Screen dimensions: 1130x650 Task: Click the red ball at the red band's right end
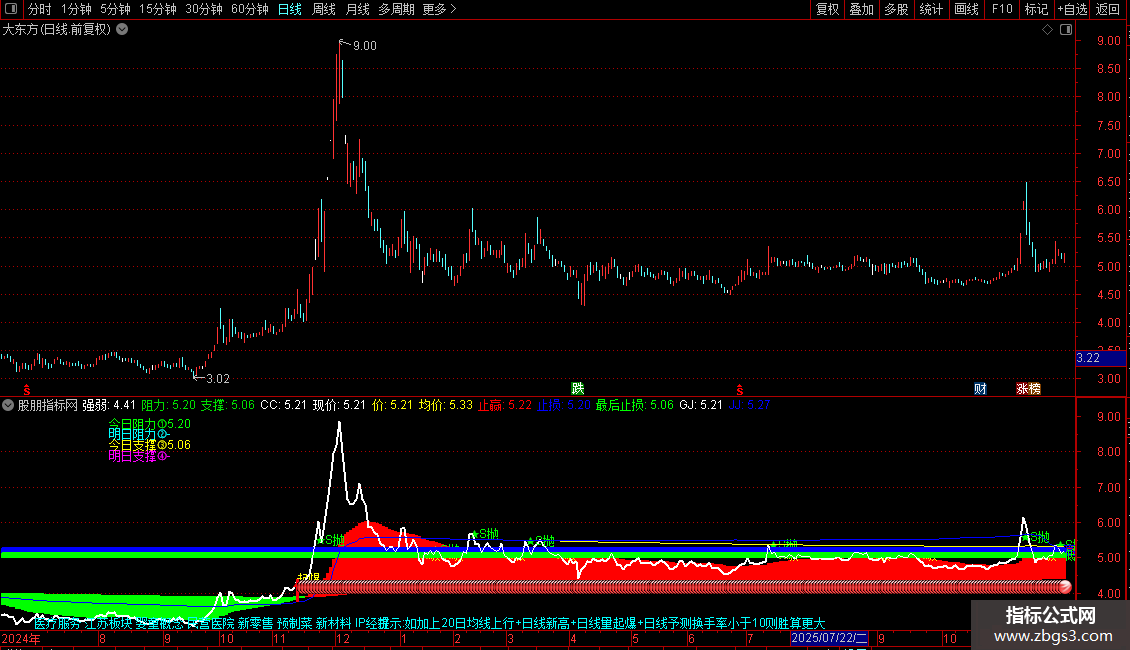(1065, 587)
